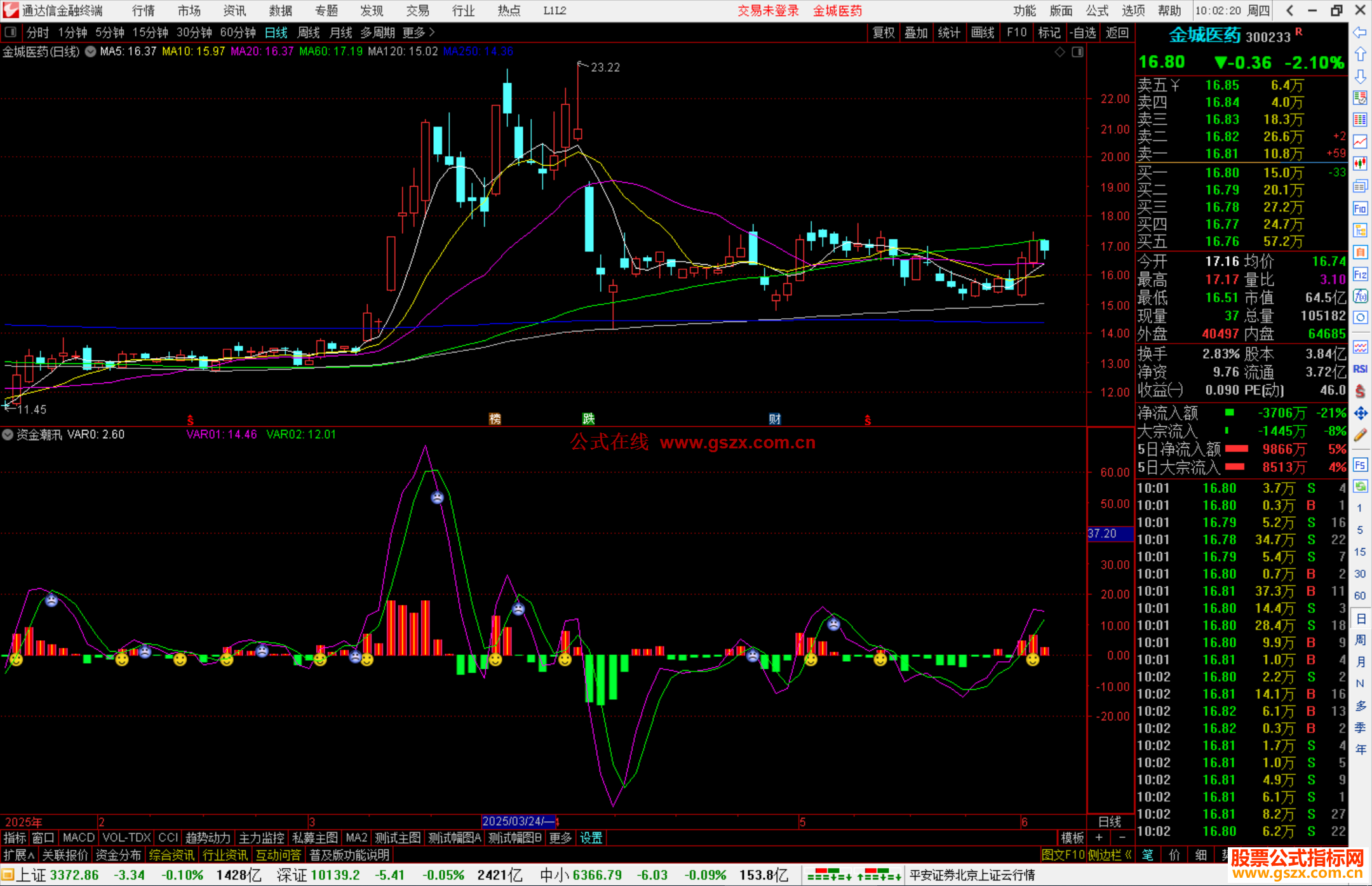Click the 叠加 button
Image resolution: width=1372 pixels, height=886 pixels.
pyautogui.click(x=916, y=32)
